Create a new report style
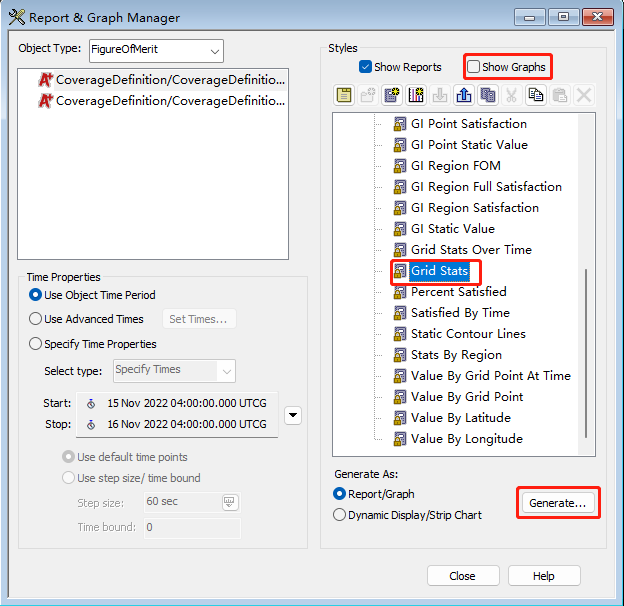 click(392, 95)
